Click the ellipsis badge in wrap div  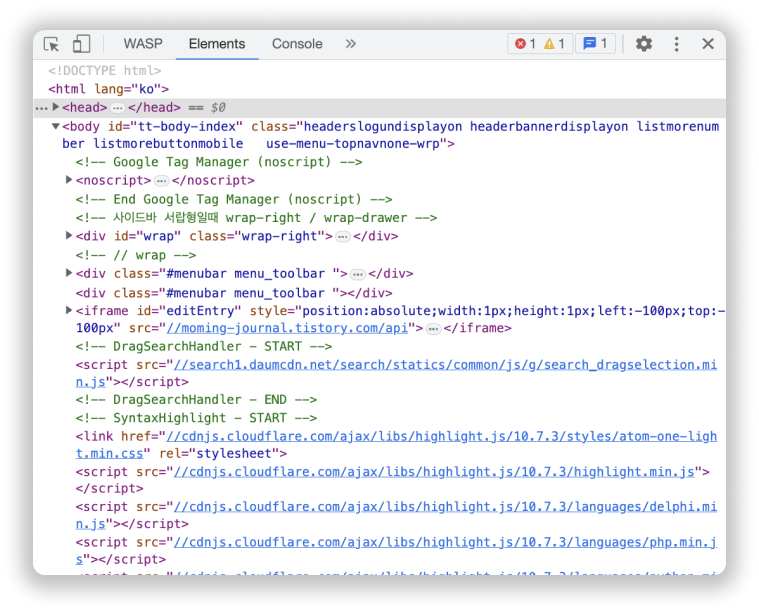(x=343, y=237)
